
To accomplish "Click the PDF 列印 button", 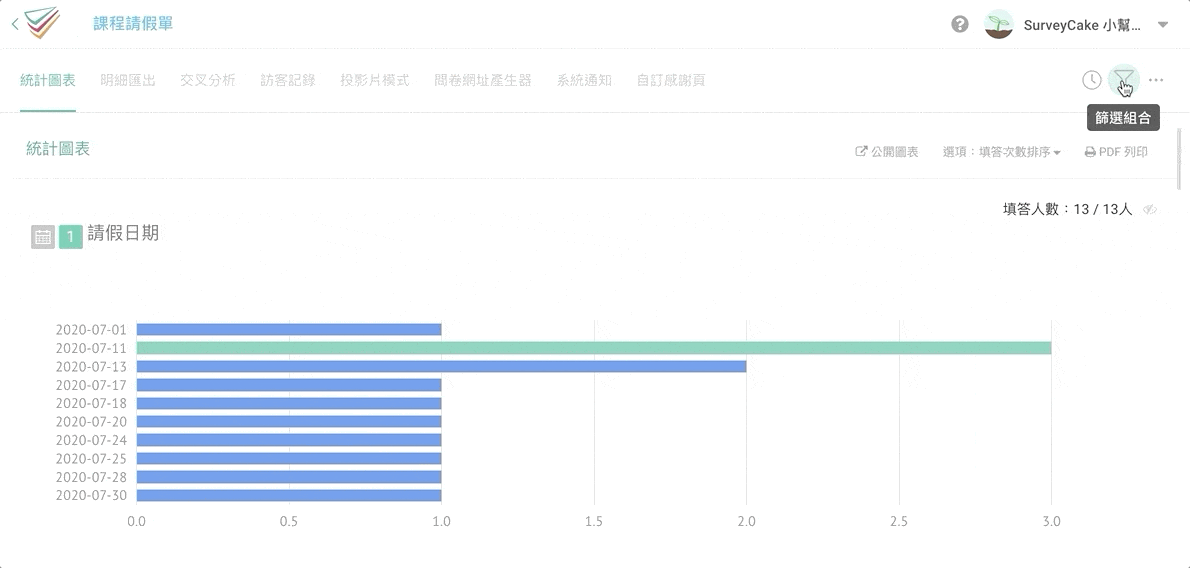I will click(x=1116, y=152).
